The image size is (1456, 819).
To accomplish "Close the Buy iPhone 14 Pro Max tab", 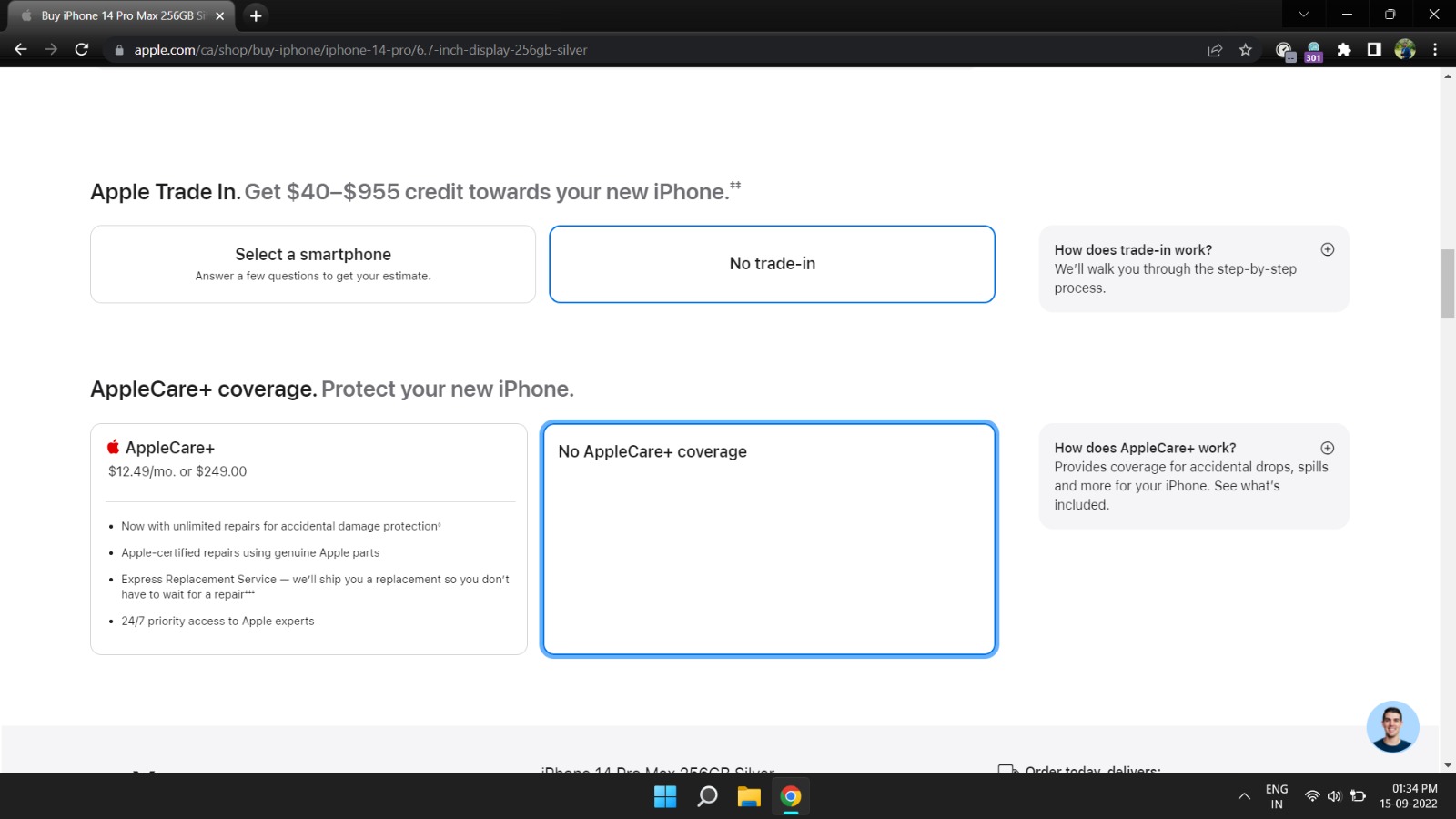I will [219, 15].
